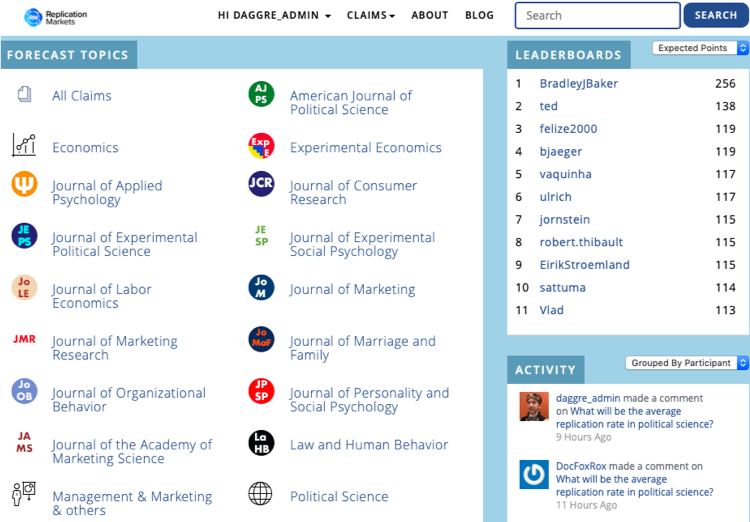This screenshot has height=522, width=750.
Task: Open the ABOUT page
Action: point(430,15)
